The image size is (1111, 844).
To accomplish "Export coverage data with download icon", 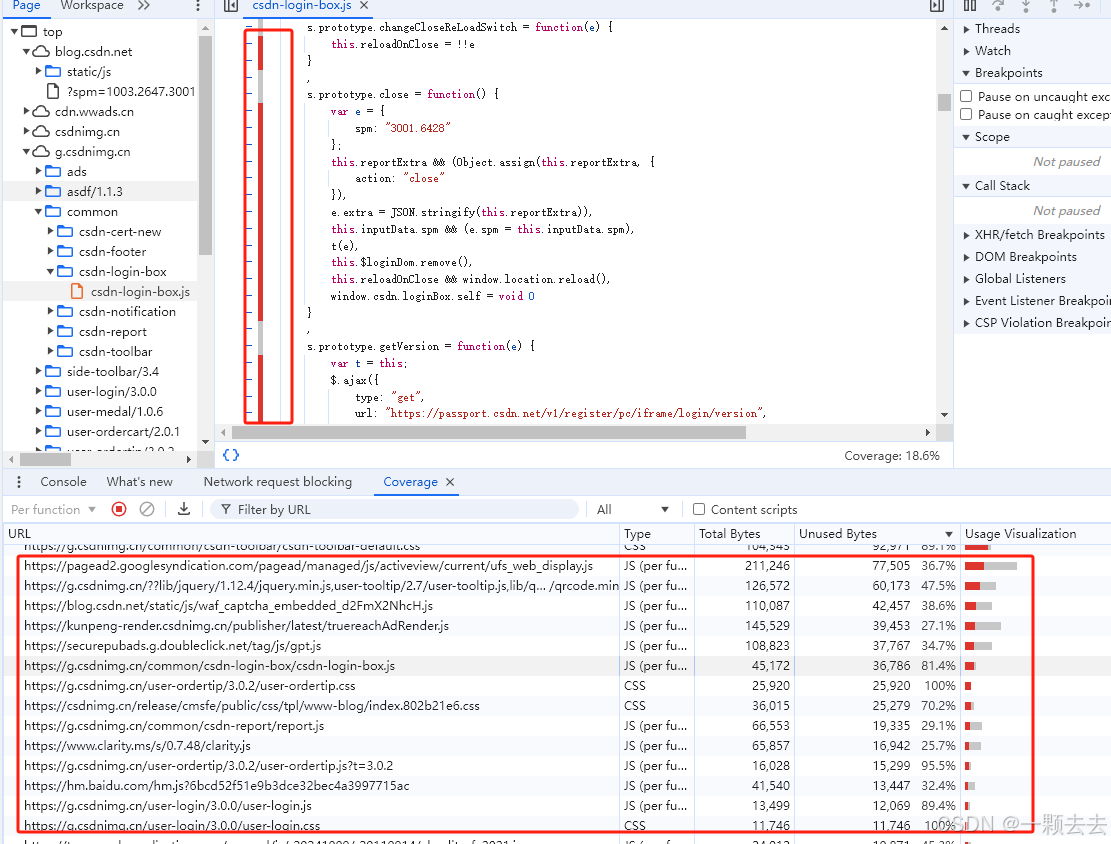I will click(184, 509).
